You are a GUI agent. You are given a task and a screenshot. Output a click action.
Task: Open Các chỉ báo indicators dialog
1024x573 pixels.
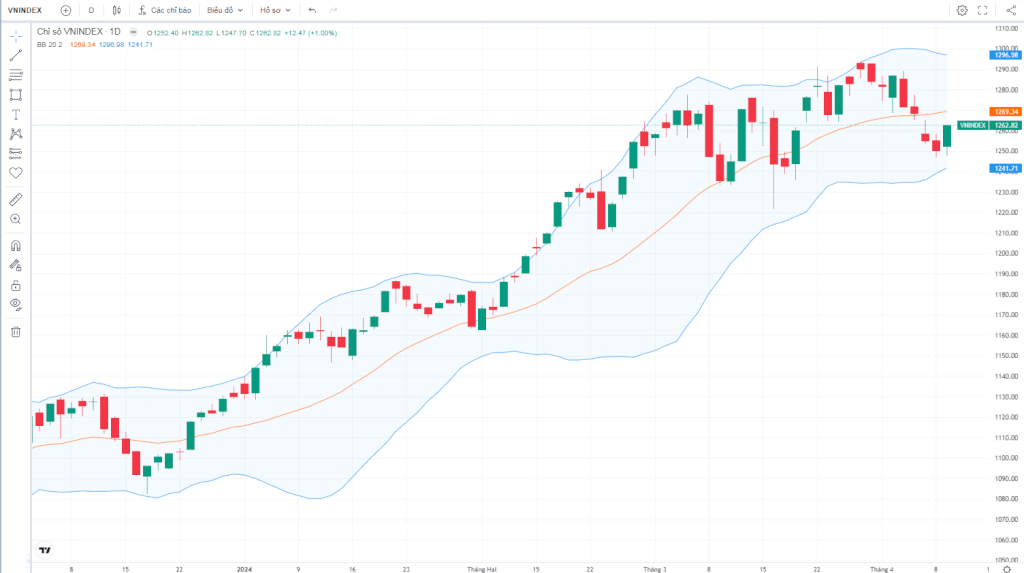point(165,10)
